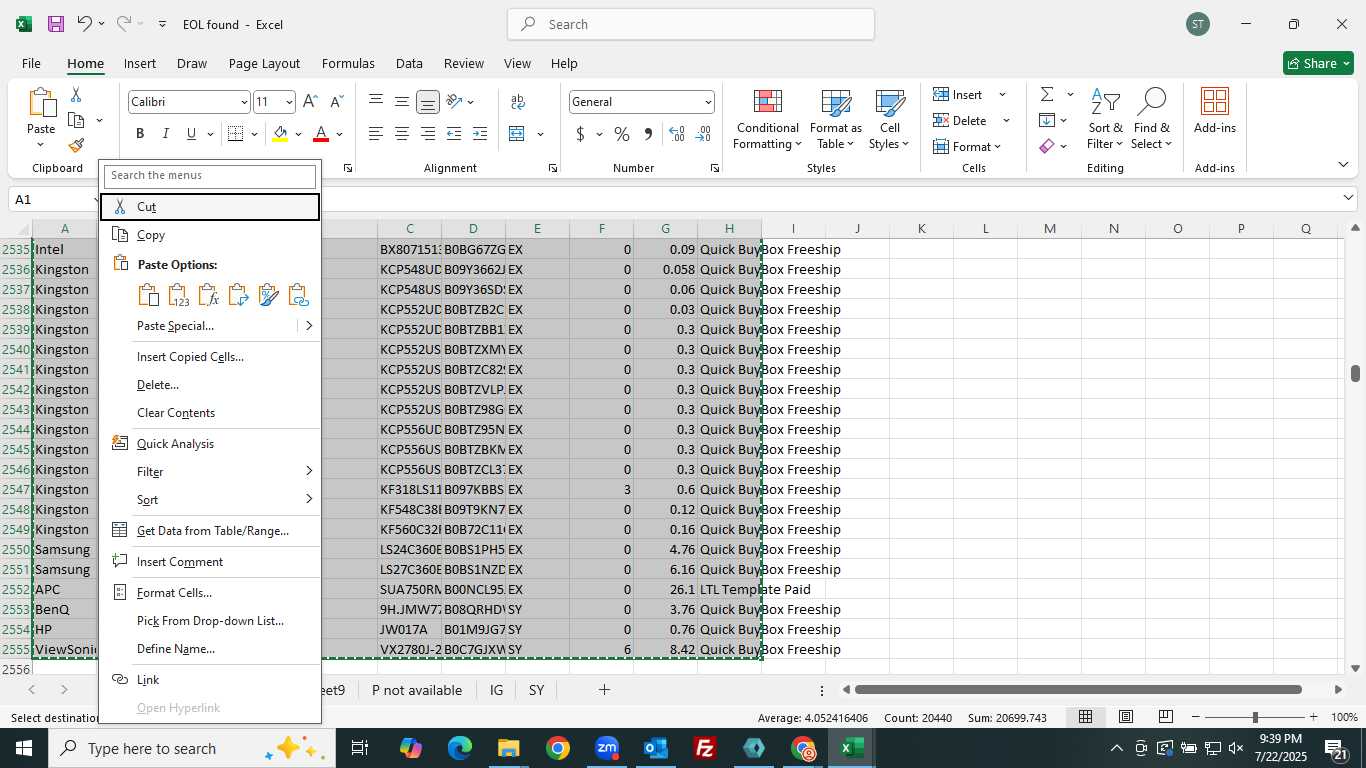This screenshot has height=768, width=1366.
Task: Click the Merge & Center icon
Action: tap(517, 134)
